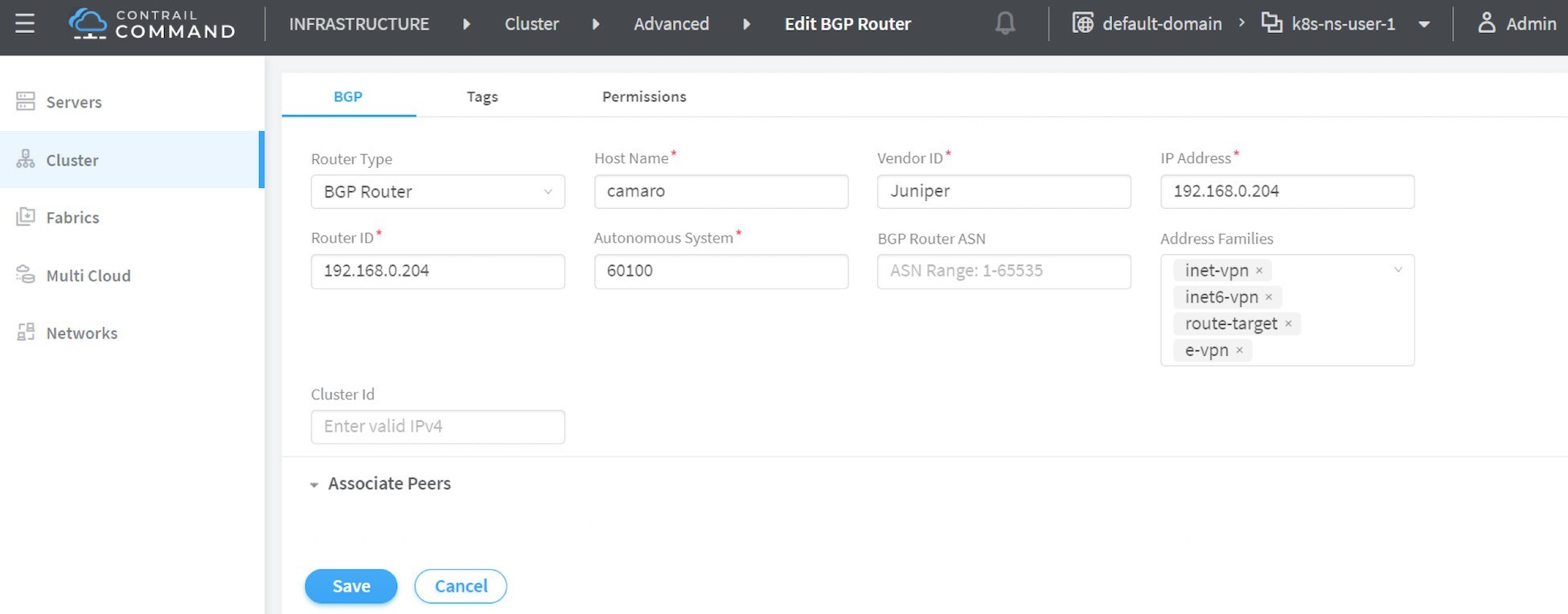Click the Host Name field containing camaro
The image size is (1568, 614).
721,191
